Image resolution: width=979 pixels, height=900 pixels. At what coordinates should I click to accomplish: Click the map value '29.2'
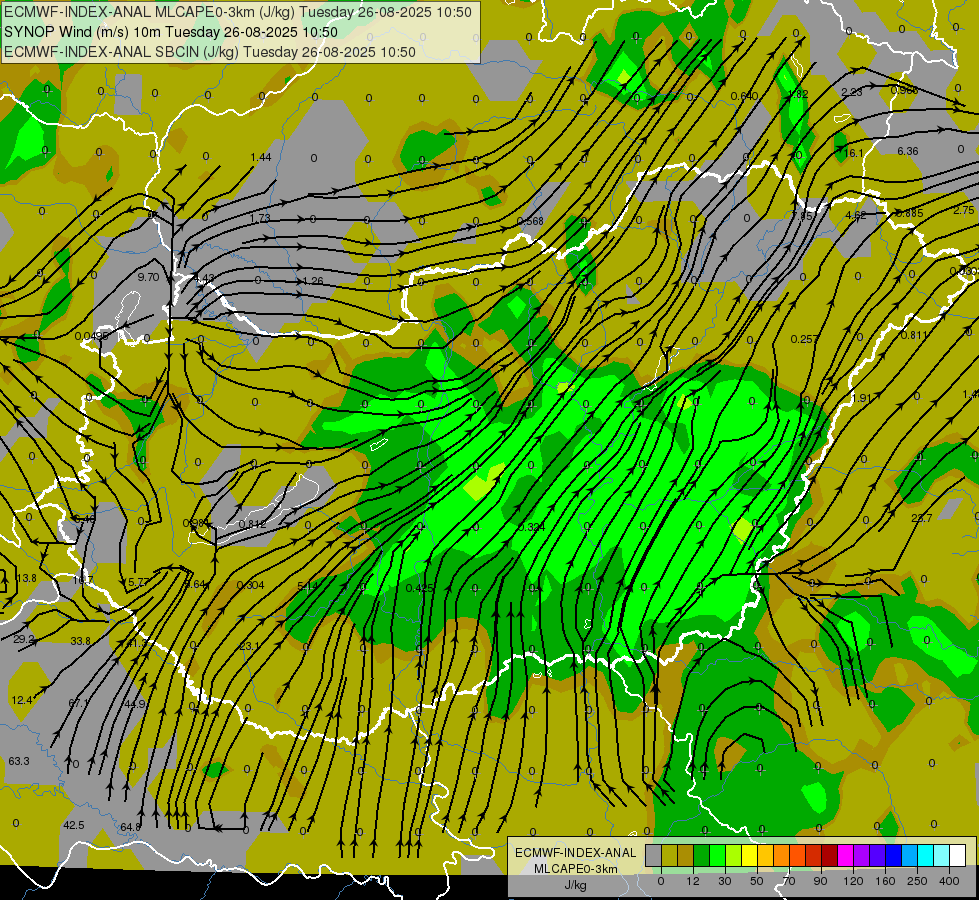tap(24, 640)
